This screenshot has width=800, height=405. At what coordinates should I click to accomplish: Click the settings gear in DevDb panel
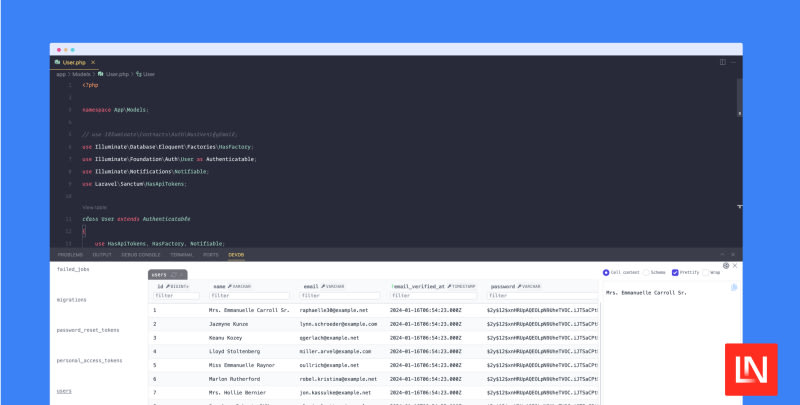pos(724,266)
